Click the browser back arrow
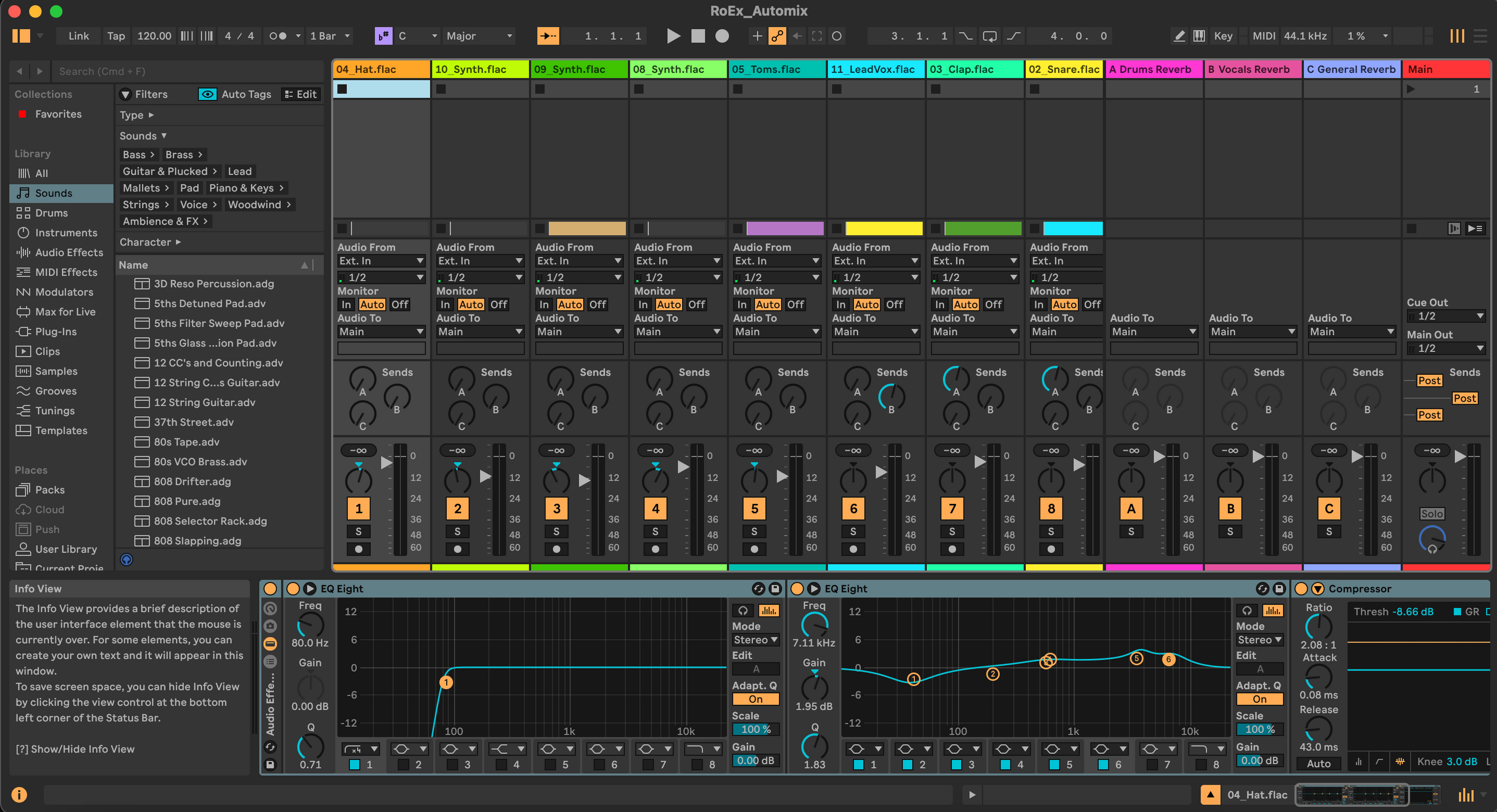Viewport: 1497px width, 812px height. tap(20, 71)
